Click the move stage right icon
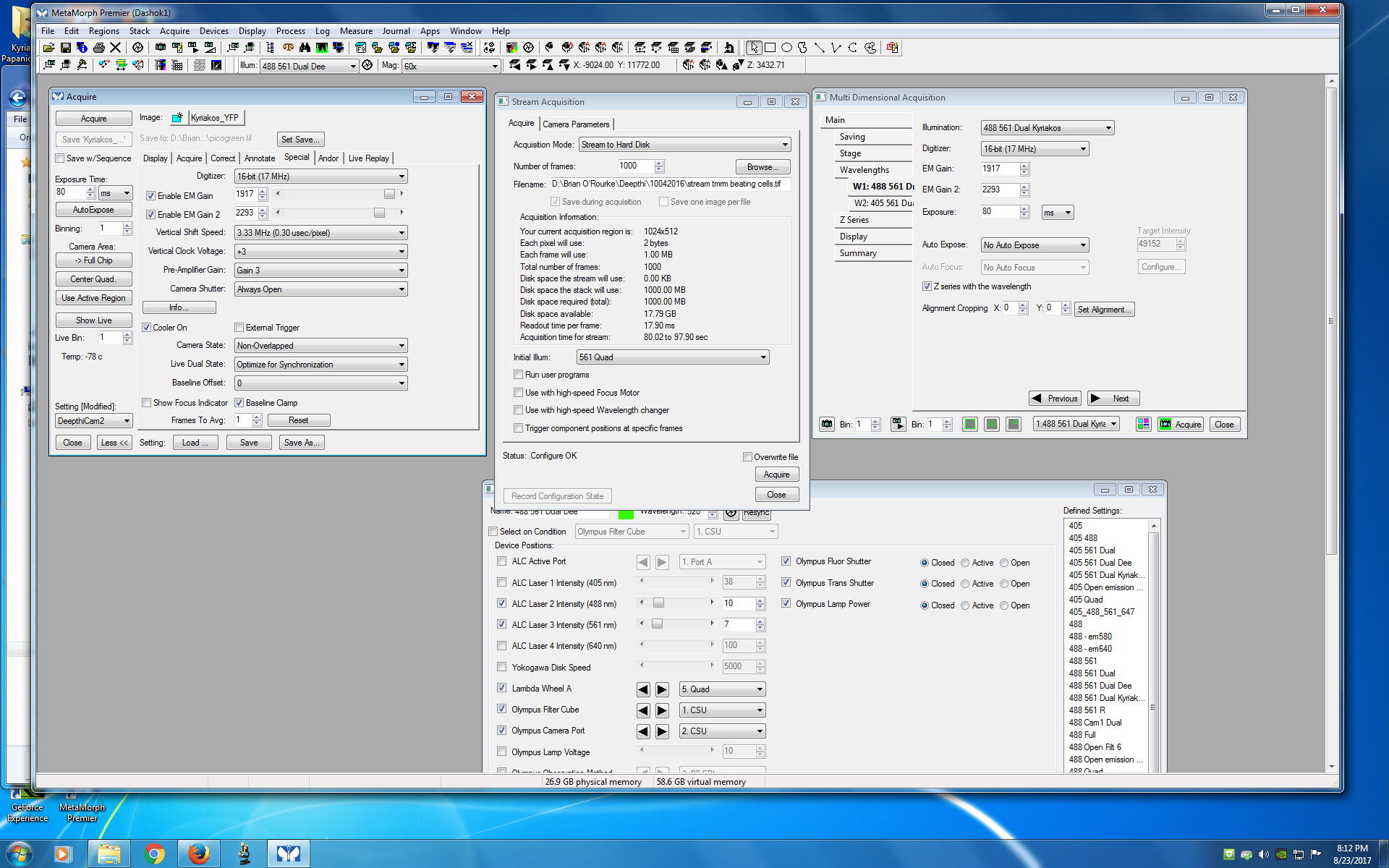This screenshot has width=1389, height=868. [x=531, y=65]
